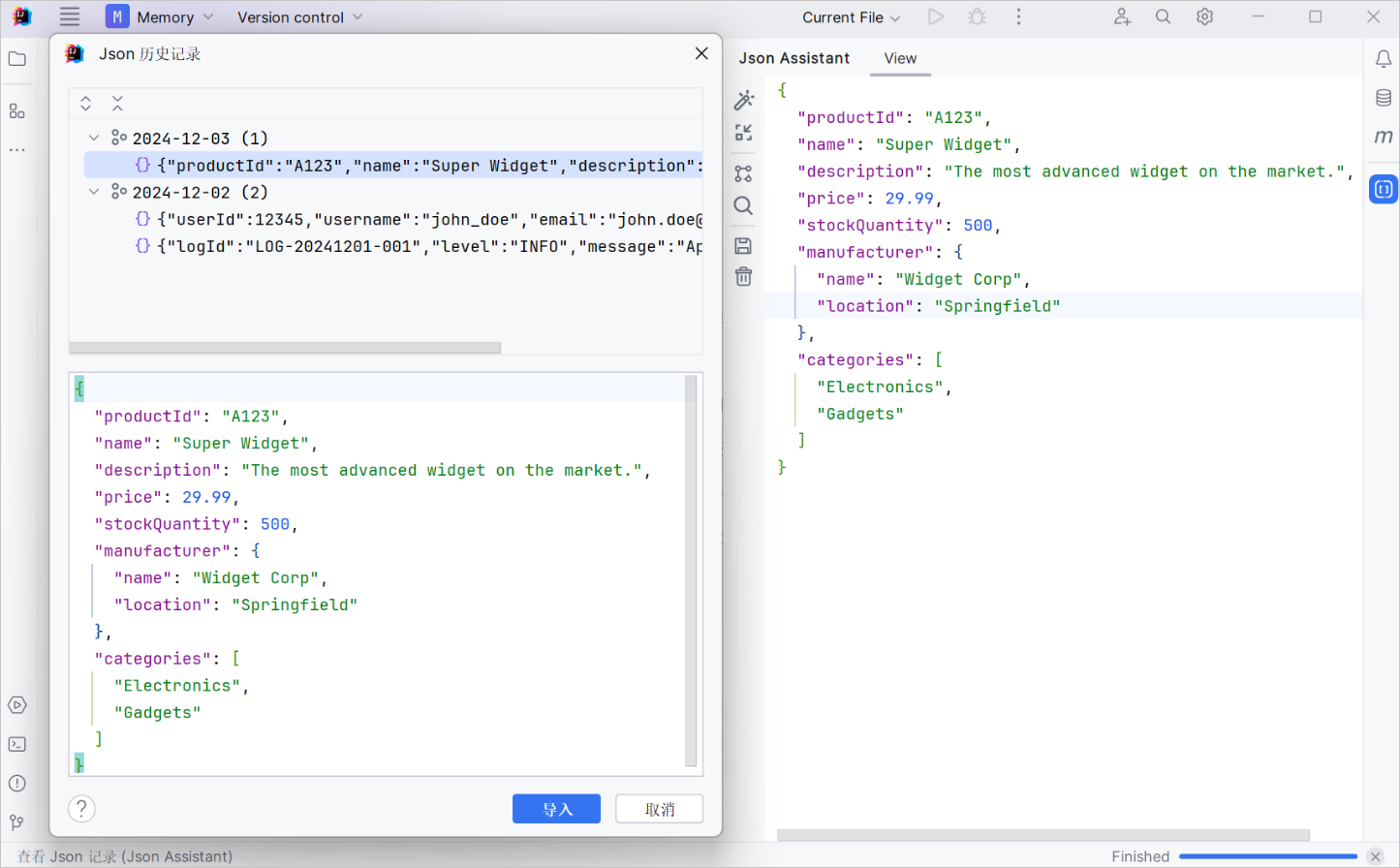The image size is (1400, 868).
Task: Click the Json Assistant sidebar tool icon
Action: [1383, 190]
